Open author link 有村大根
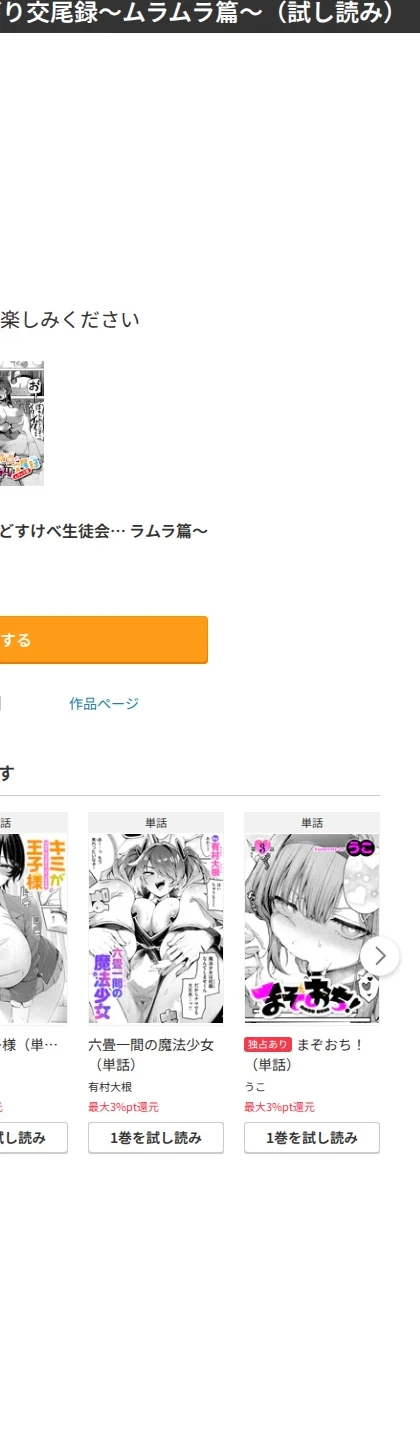420x1429 pixels. [110, 1087]
